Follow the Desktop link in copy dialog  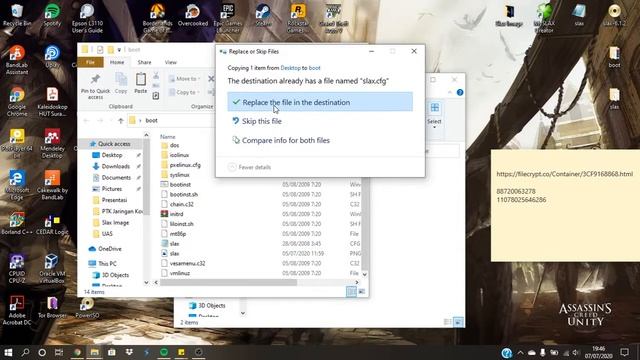pos(290,68)
